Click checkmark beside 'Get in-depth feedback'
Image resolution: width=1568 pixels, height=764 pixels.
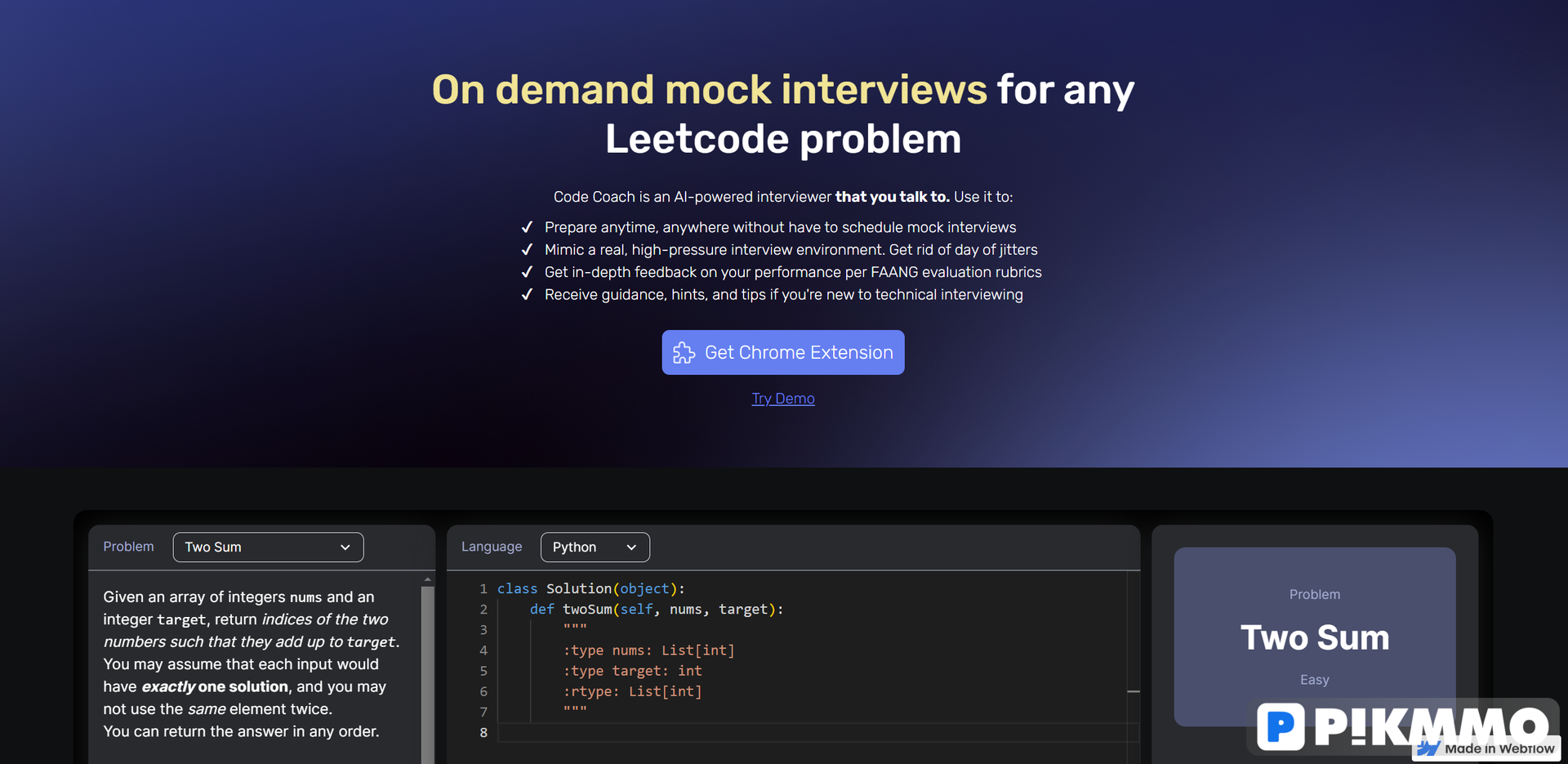point(527,272)
